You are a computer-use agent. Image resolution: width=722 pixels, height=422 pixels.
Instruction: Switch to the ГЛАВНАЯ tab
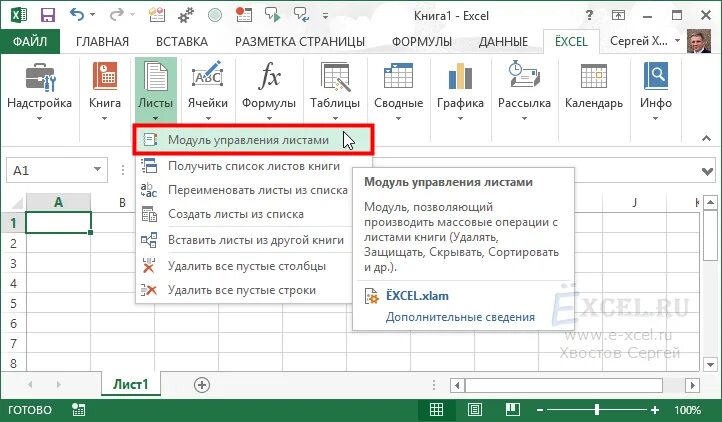(102, 41)
